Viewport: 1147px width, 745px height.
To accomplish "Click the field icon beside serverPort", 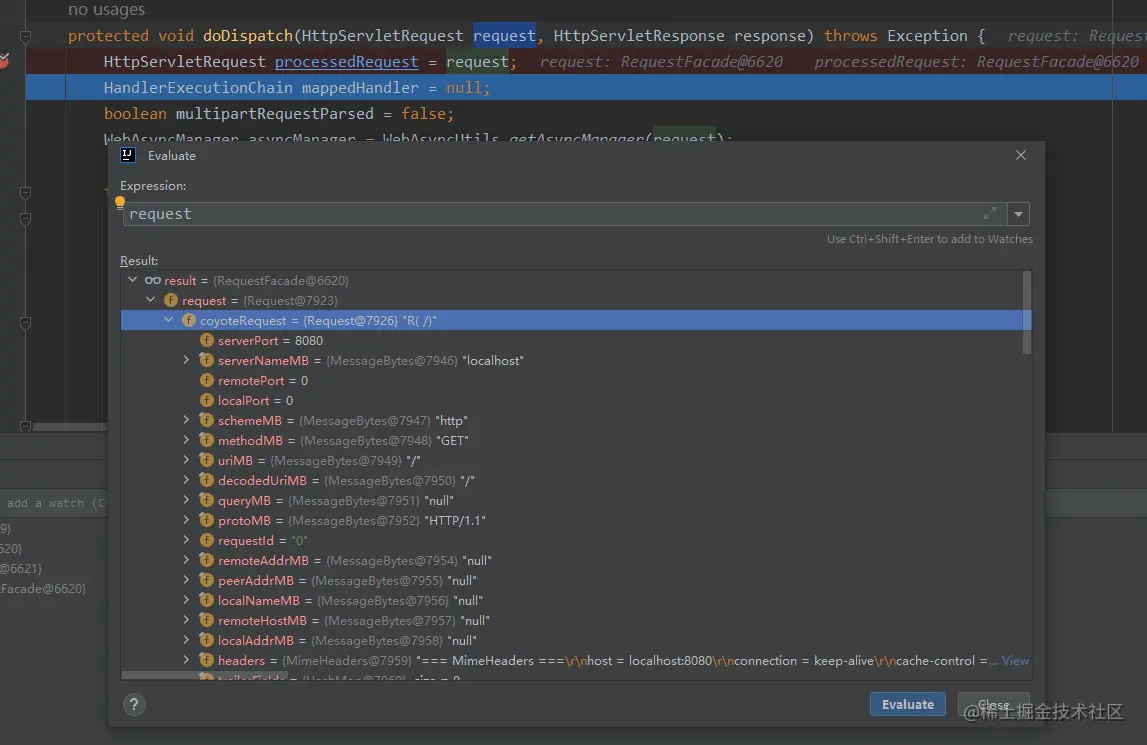I will click(207, 341).
